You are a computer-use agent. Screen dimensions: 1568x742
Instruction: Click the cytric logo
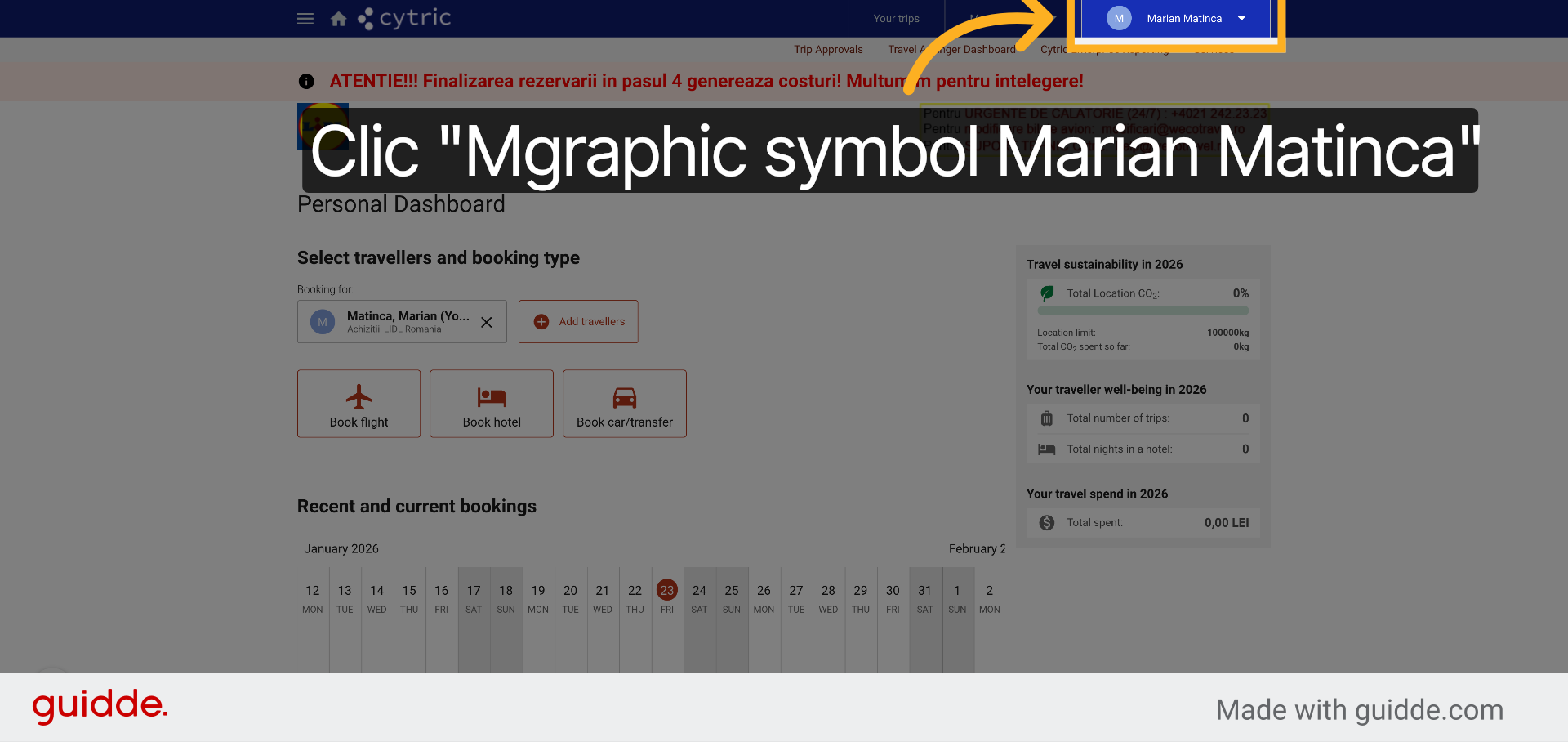tap(404, 18)
